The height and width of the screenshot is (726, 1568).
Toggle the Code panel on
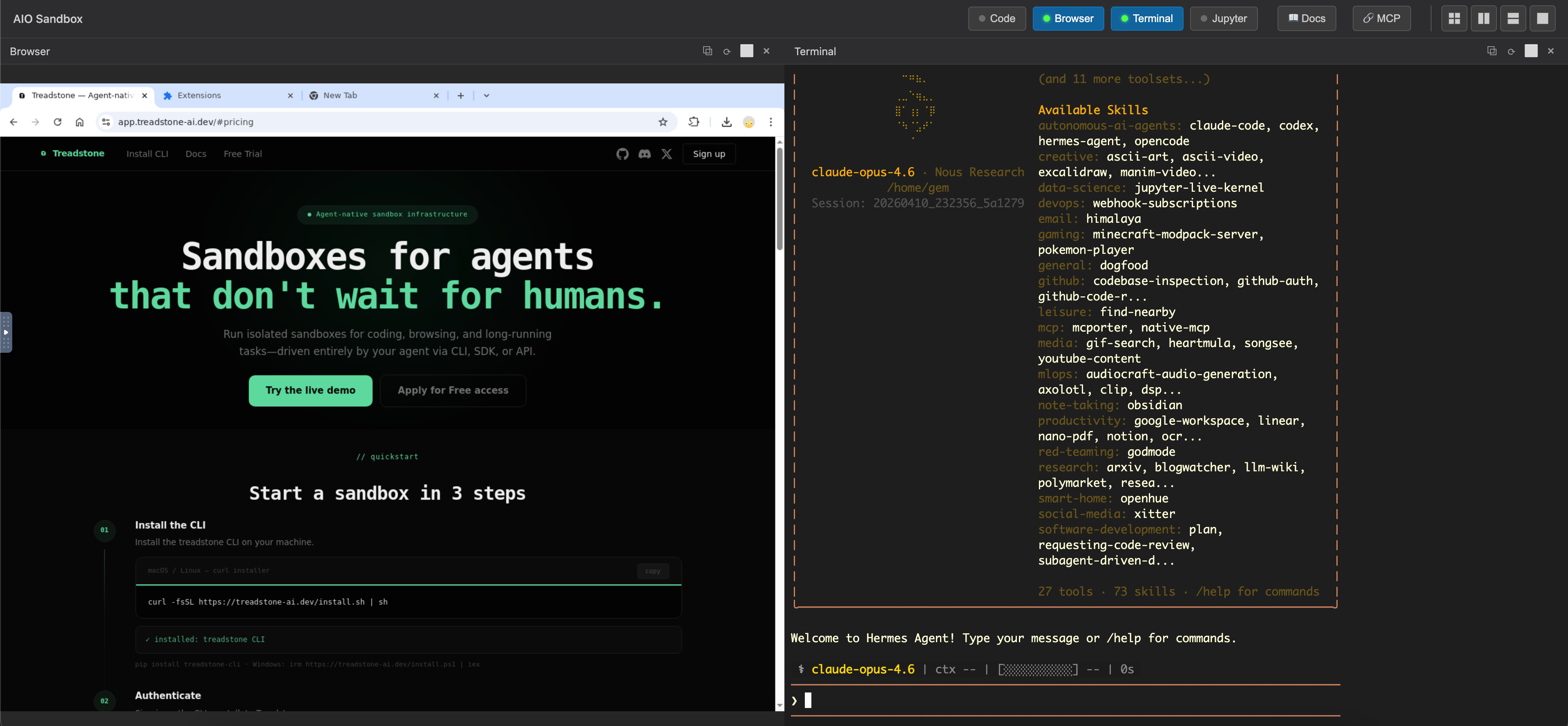pyautogui.click(x=996, y=19)
